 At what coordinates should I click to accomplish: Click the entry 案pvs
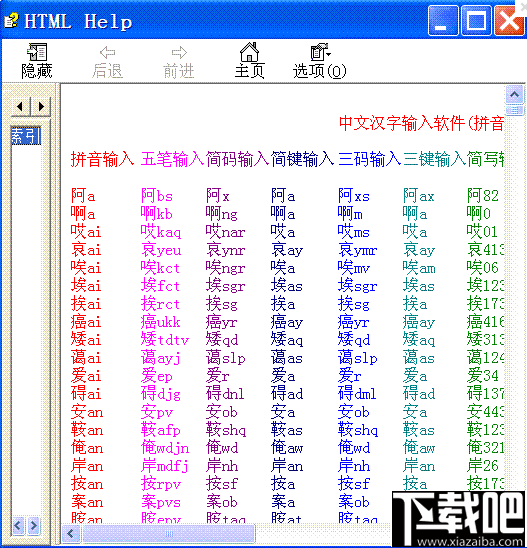pos(161,502)
